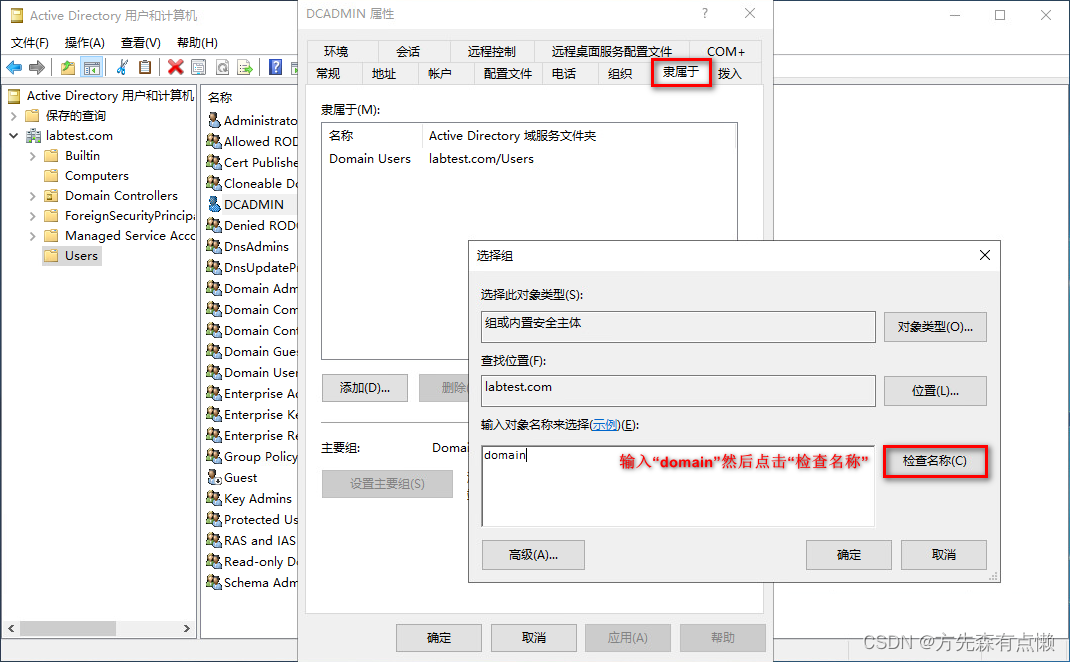Select the Schema Admins group icon
Image resolution: width=1070 pixels, height=662 pixels.
214,582
